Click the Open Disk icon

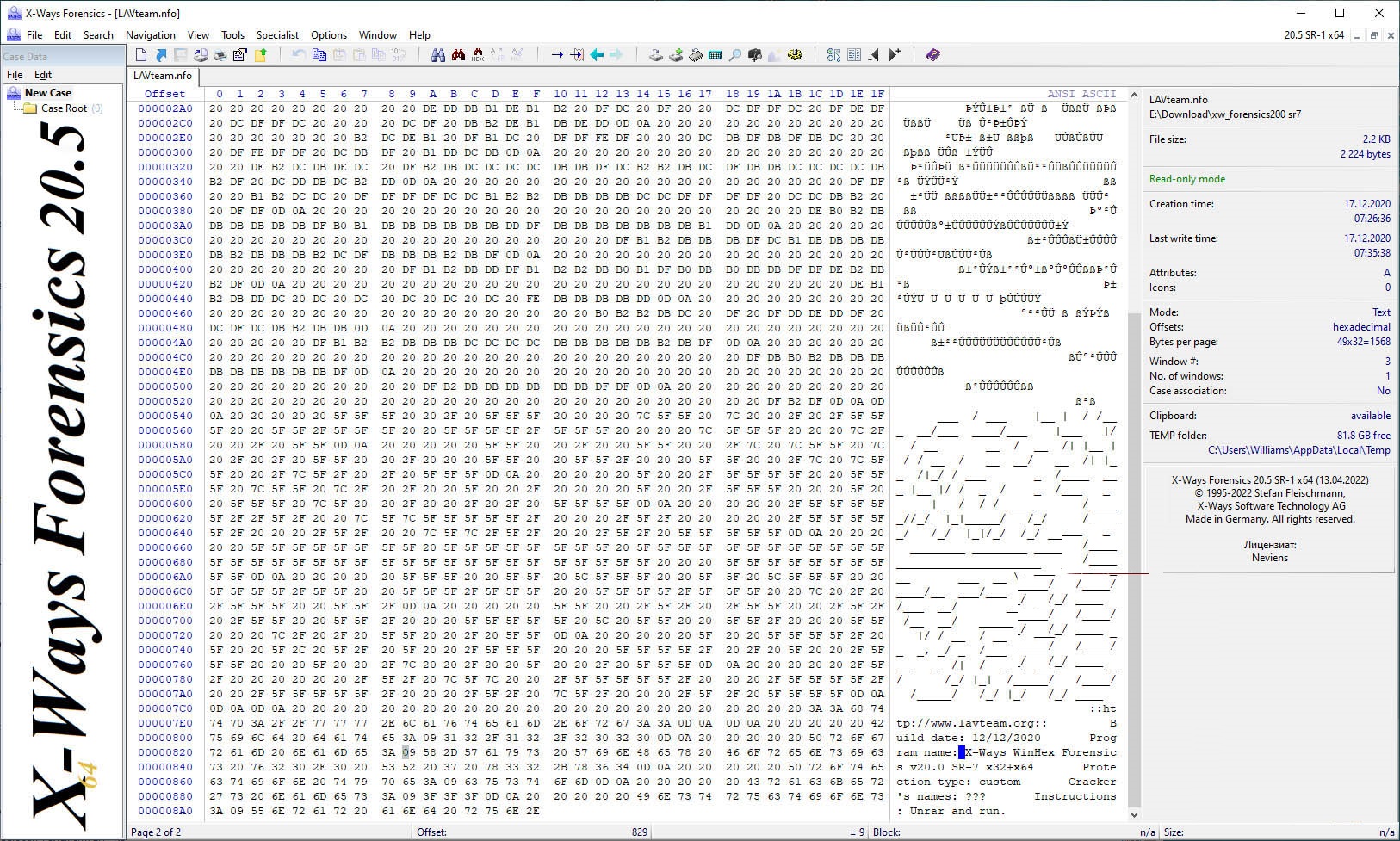[x=656, y=55]
